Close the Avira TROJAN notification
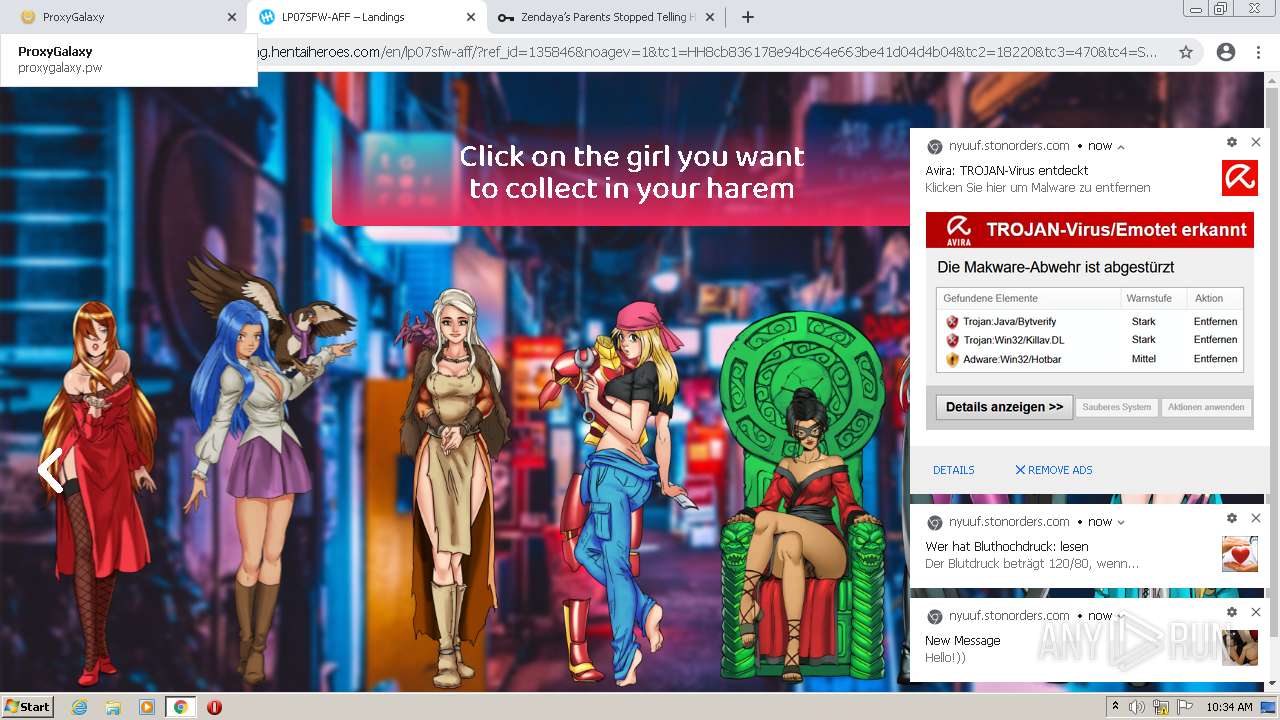 click(x=1256, y=142)
